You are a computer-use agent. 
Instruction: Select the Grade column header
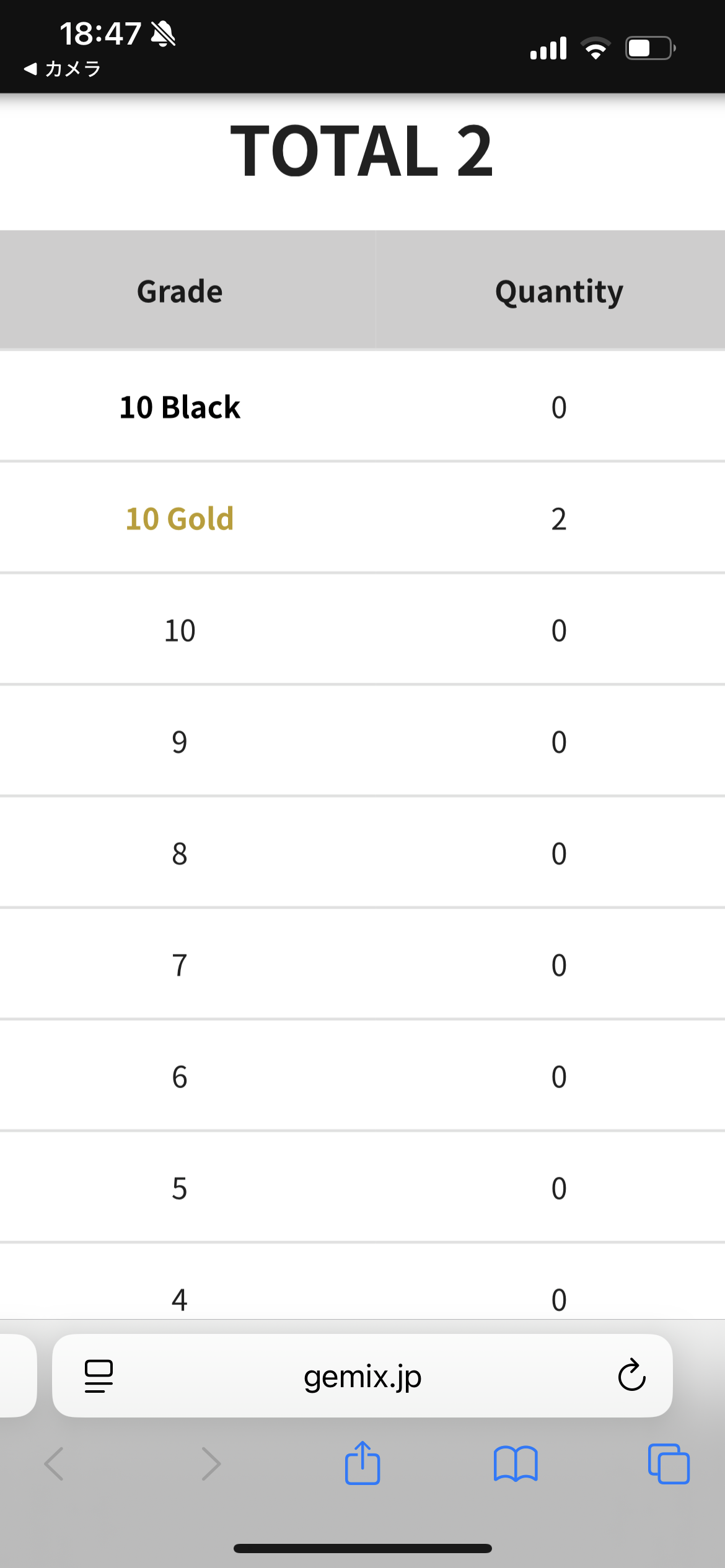180,291
